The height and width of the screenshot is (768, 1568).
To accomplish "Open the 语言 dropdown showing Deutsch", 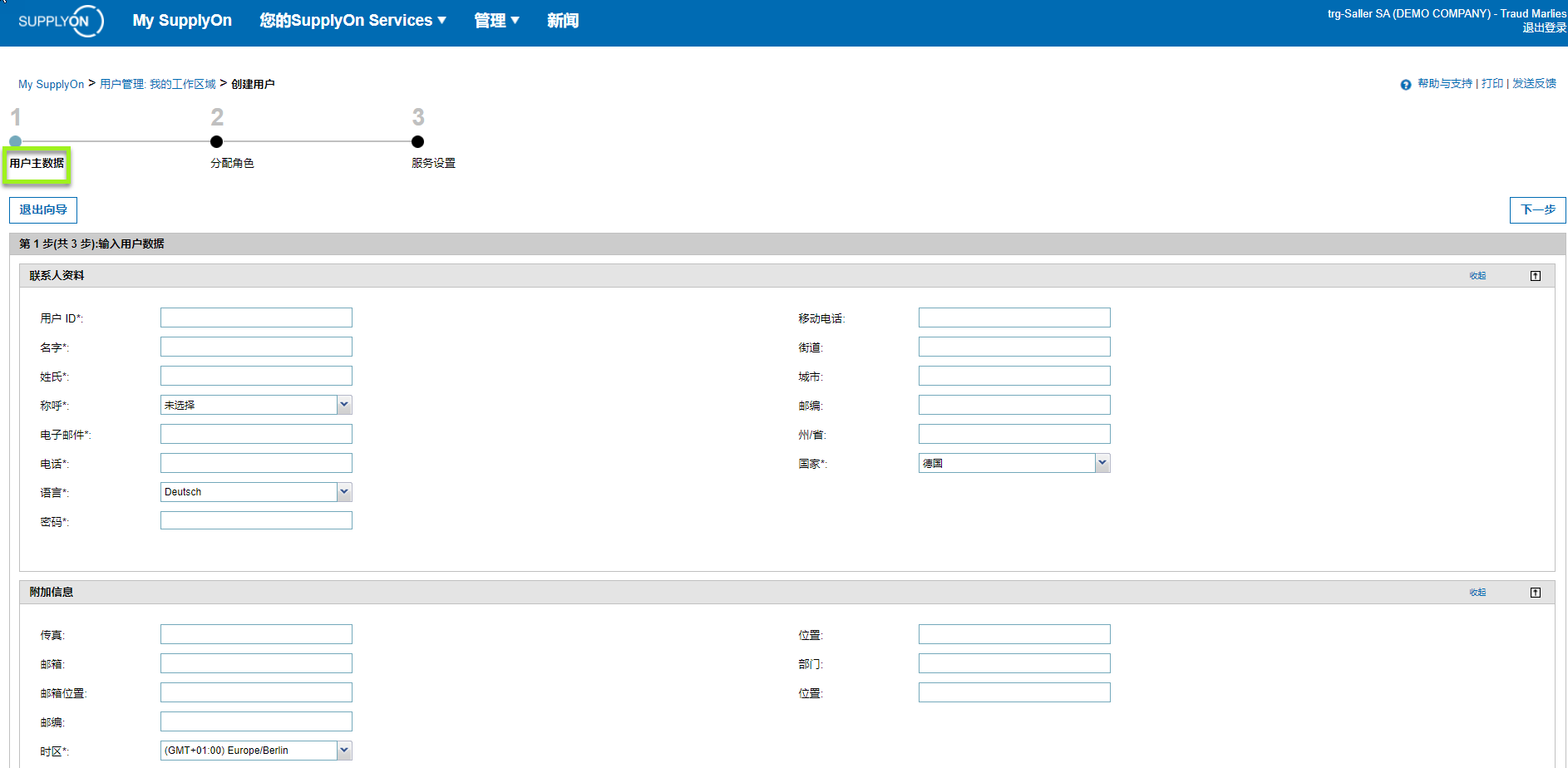I will pos(256,492).
